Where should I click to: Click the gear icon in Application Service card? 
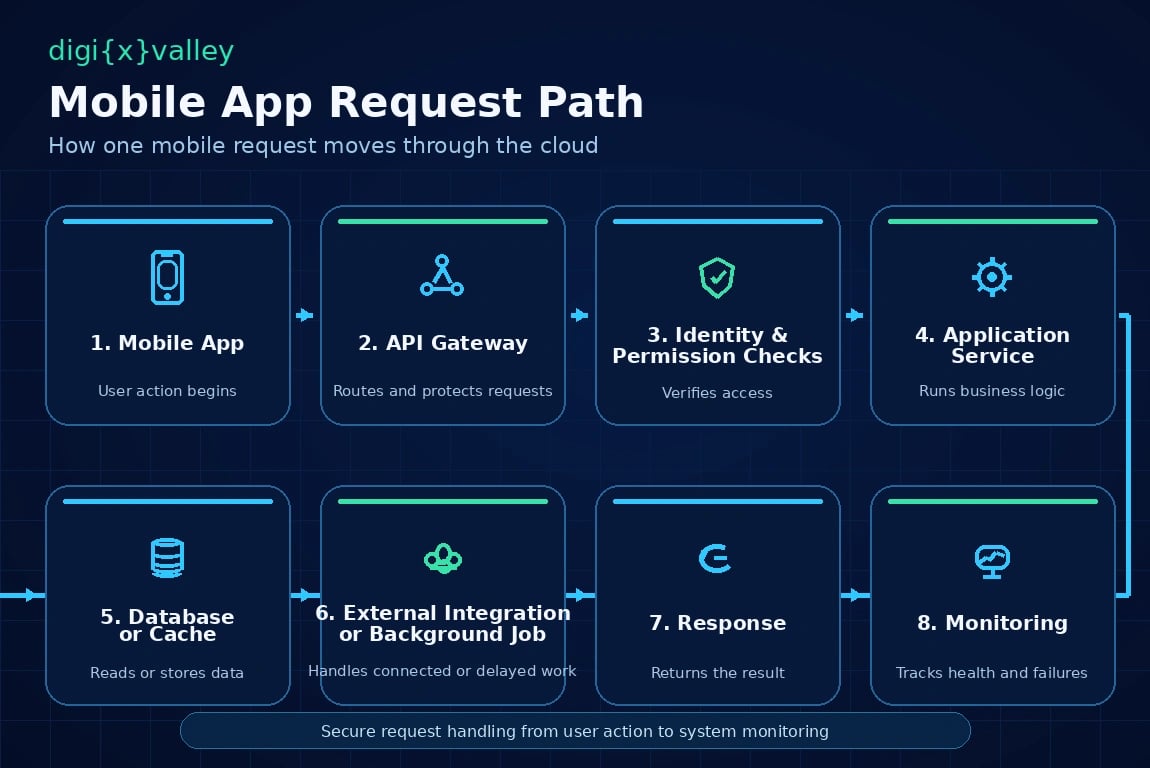pyautogui.click(x=992, y=277)
